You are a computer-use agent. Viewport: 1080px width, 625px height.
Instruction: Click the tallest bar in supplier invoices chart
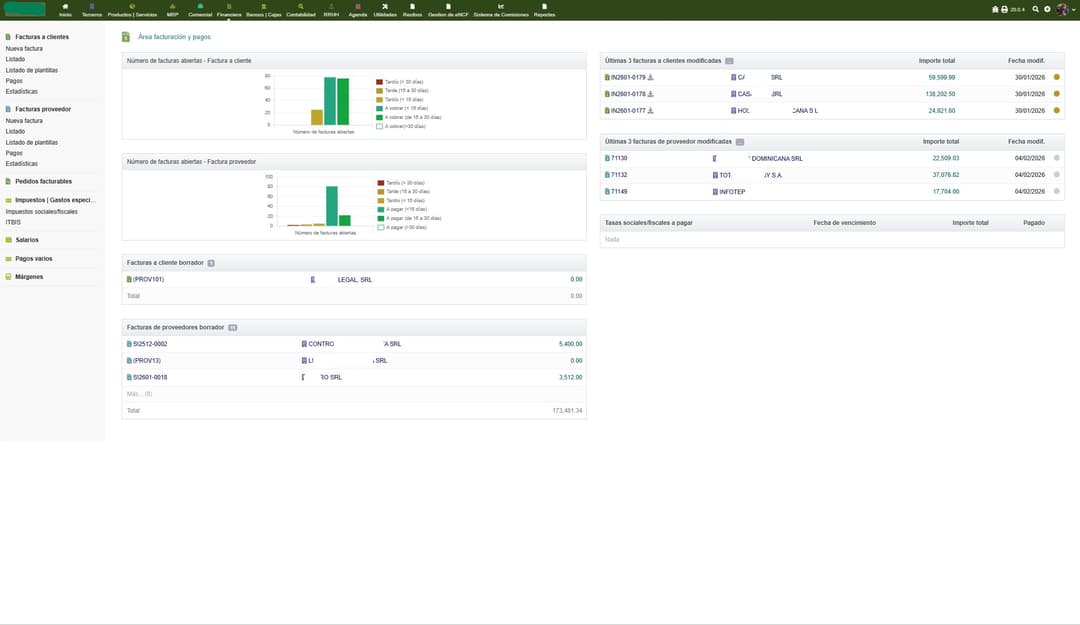point(331,206)
